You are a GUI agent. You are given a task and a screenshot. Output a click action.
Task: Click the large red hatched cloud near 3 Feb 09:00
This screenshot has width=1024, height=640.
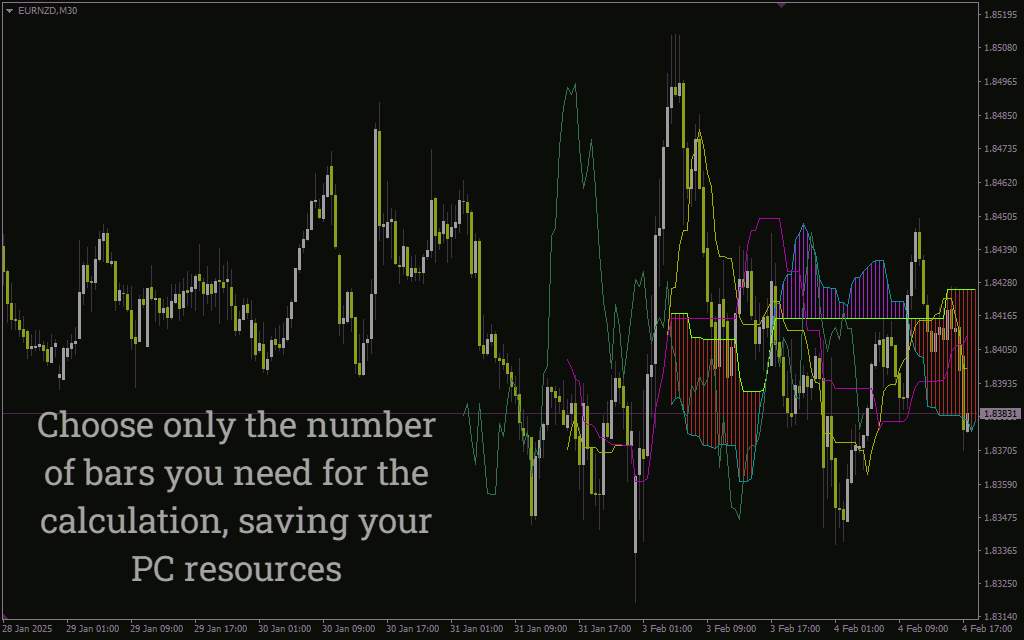pos(715,385)
